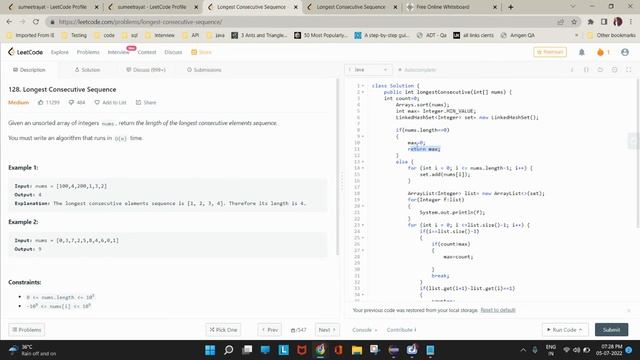
Task: Open the Run Code dropdown
Action: point(564,329)
